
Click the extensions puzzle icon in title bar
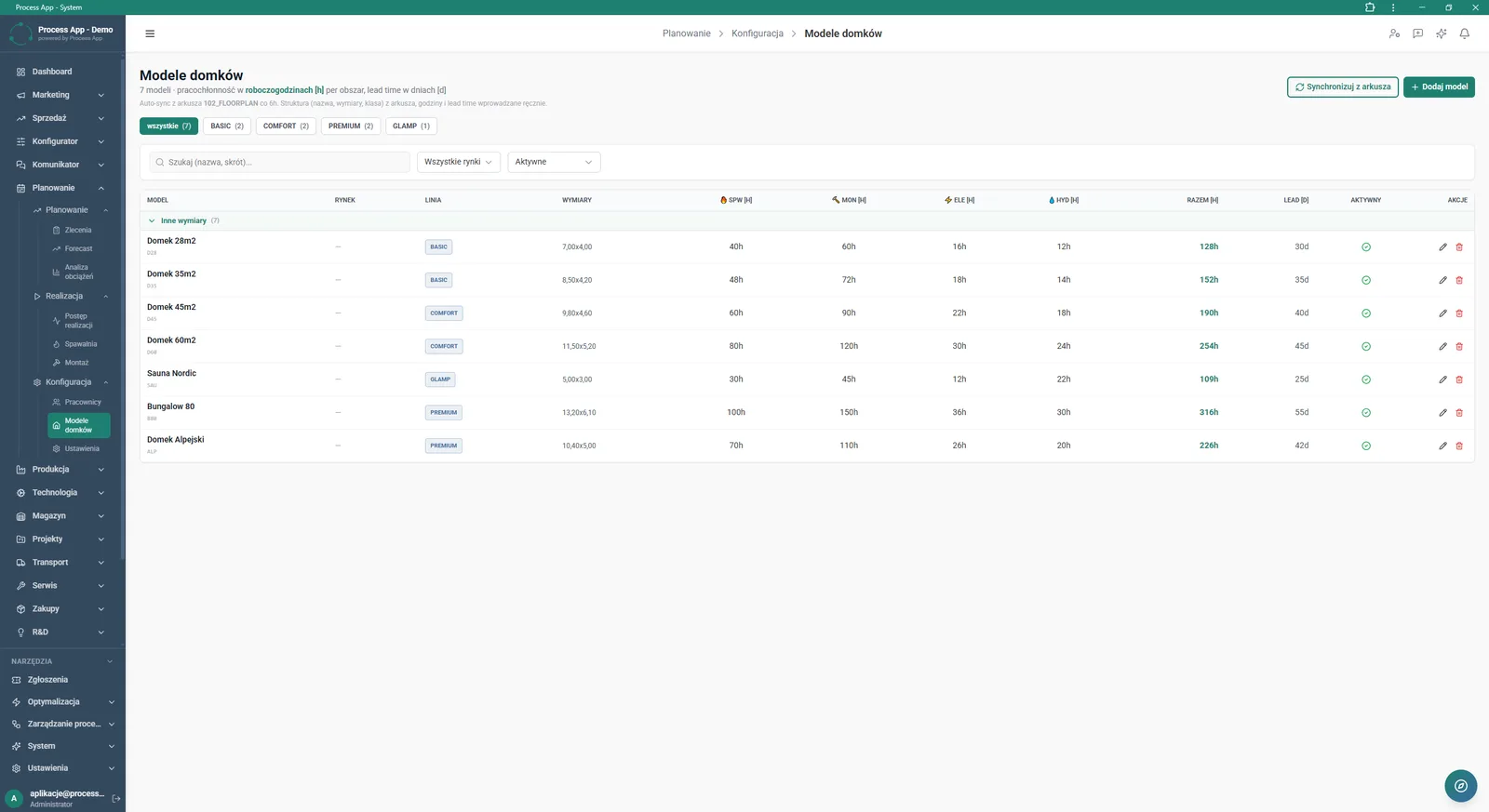(x=1370, y=7)
